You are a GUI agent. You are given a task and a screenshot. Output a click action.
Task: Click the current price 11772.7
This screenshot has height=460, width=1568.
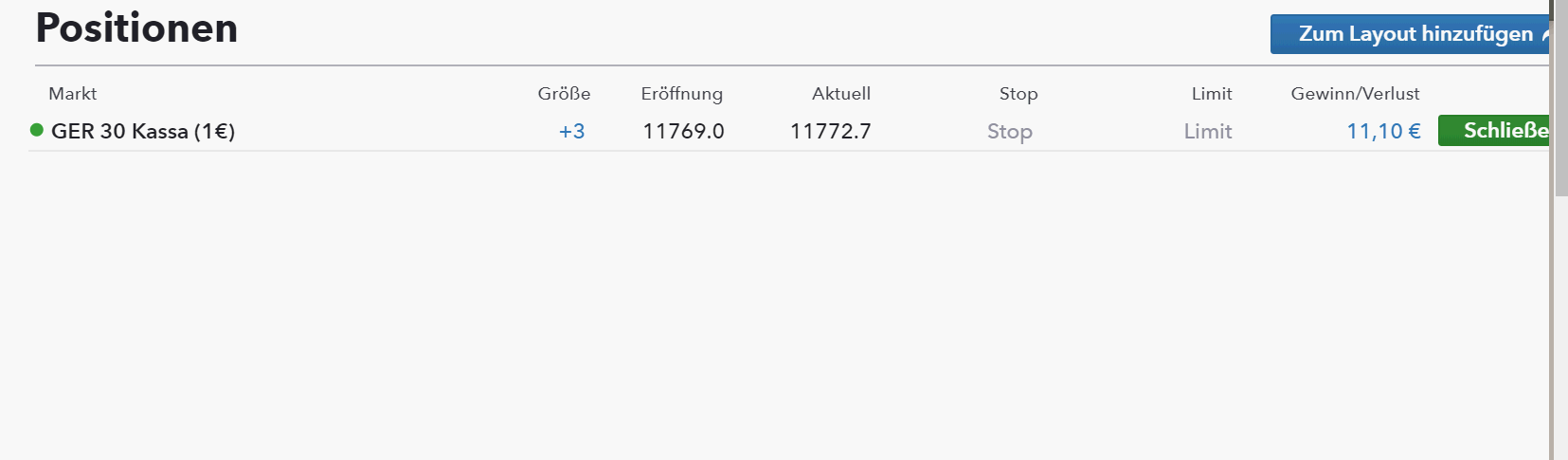point(830,132)
